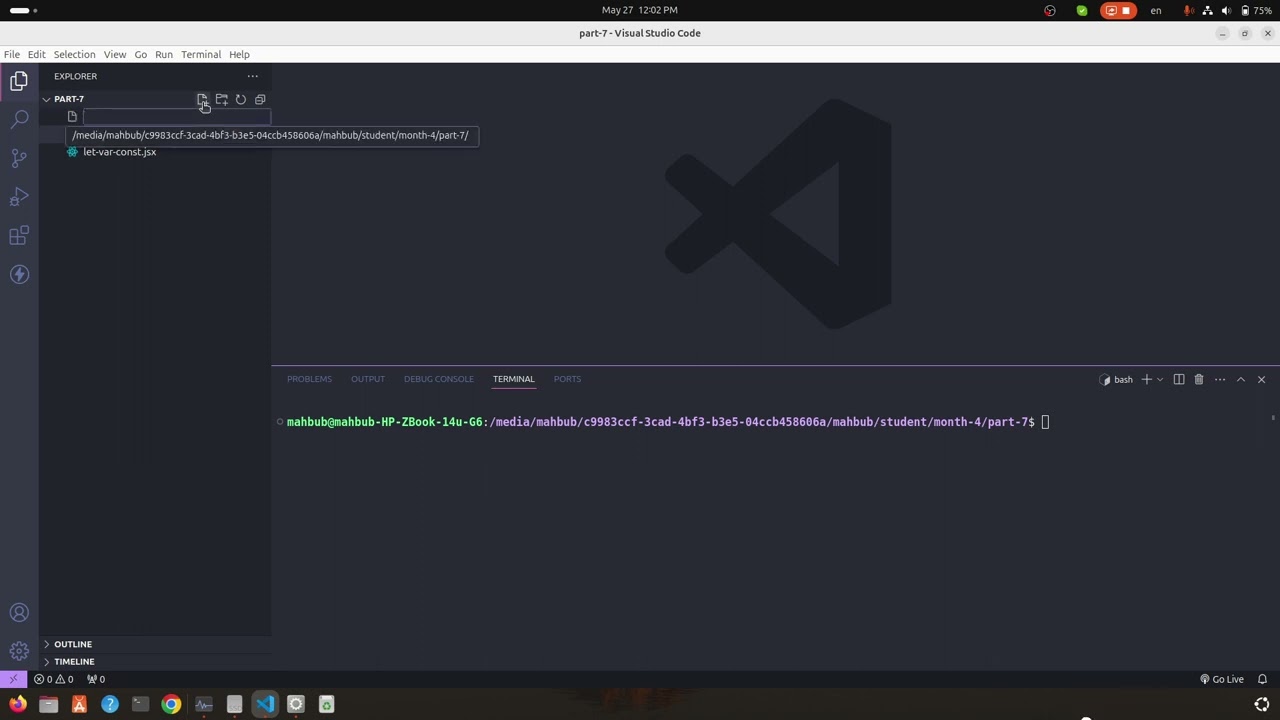Launch Firefox from the dock

point(17,705)
